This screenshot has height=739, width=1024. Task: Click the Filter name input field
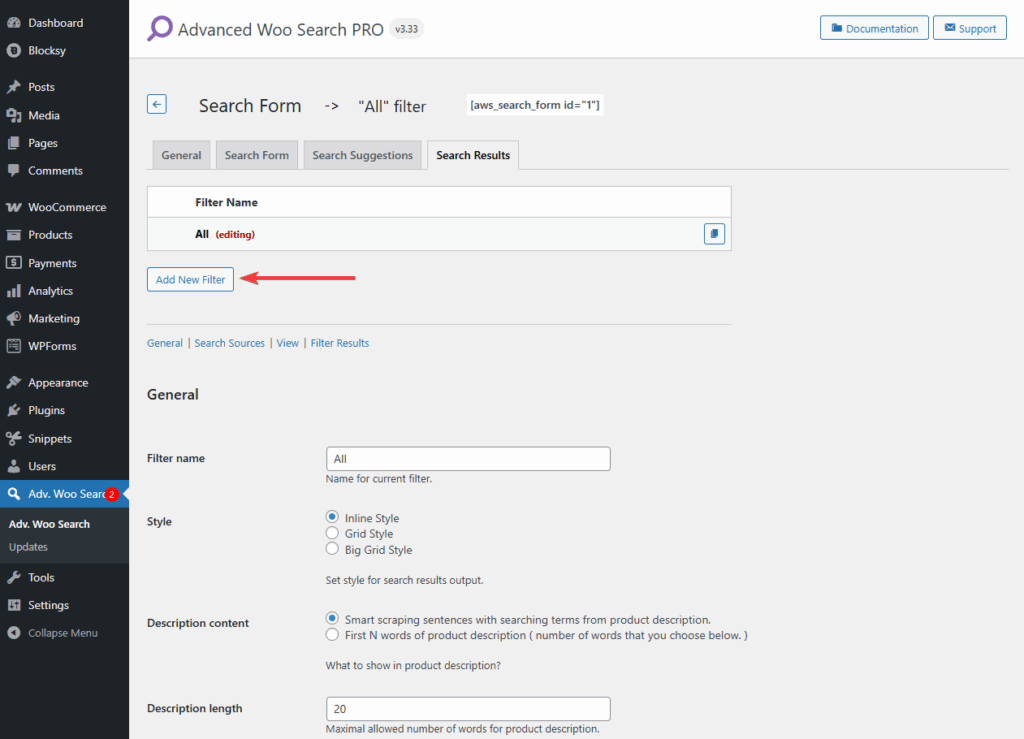(x=467, y=458)
